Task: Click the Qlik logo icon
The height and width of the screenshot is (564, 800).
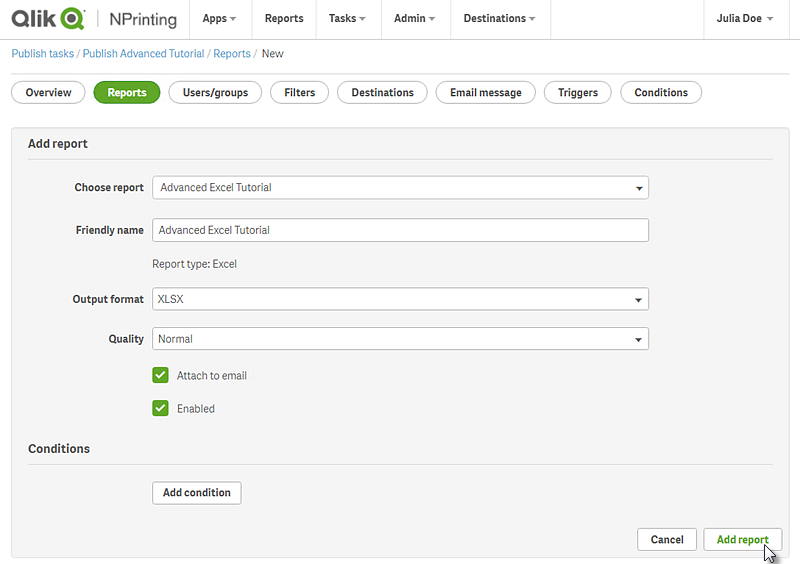Action: coord(48,19)
